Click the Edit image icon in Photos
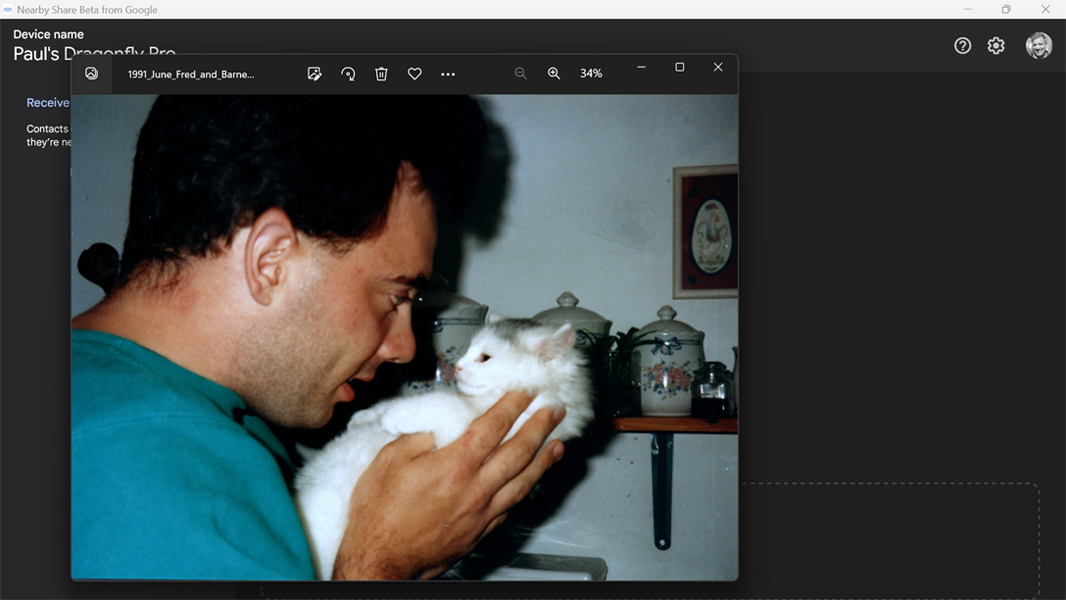 click(314, 74)
